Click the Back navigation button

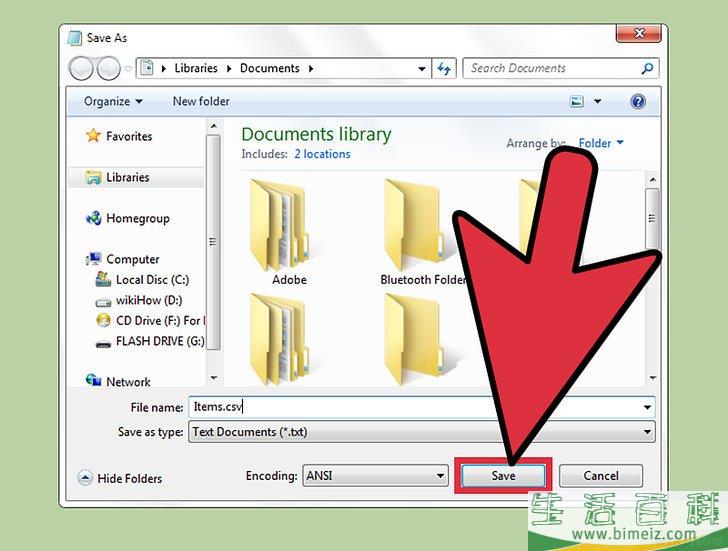81,69
